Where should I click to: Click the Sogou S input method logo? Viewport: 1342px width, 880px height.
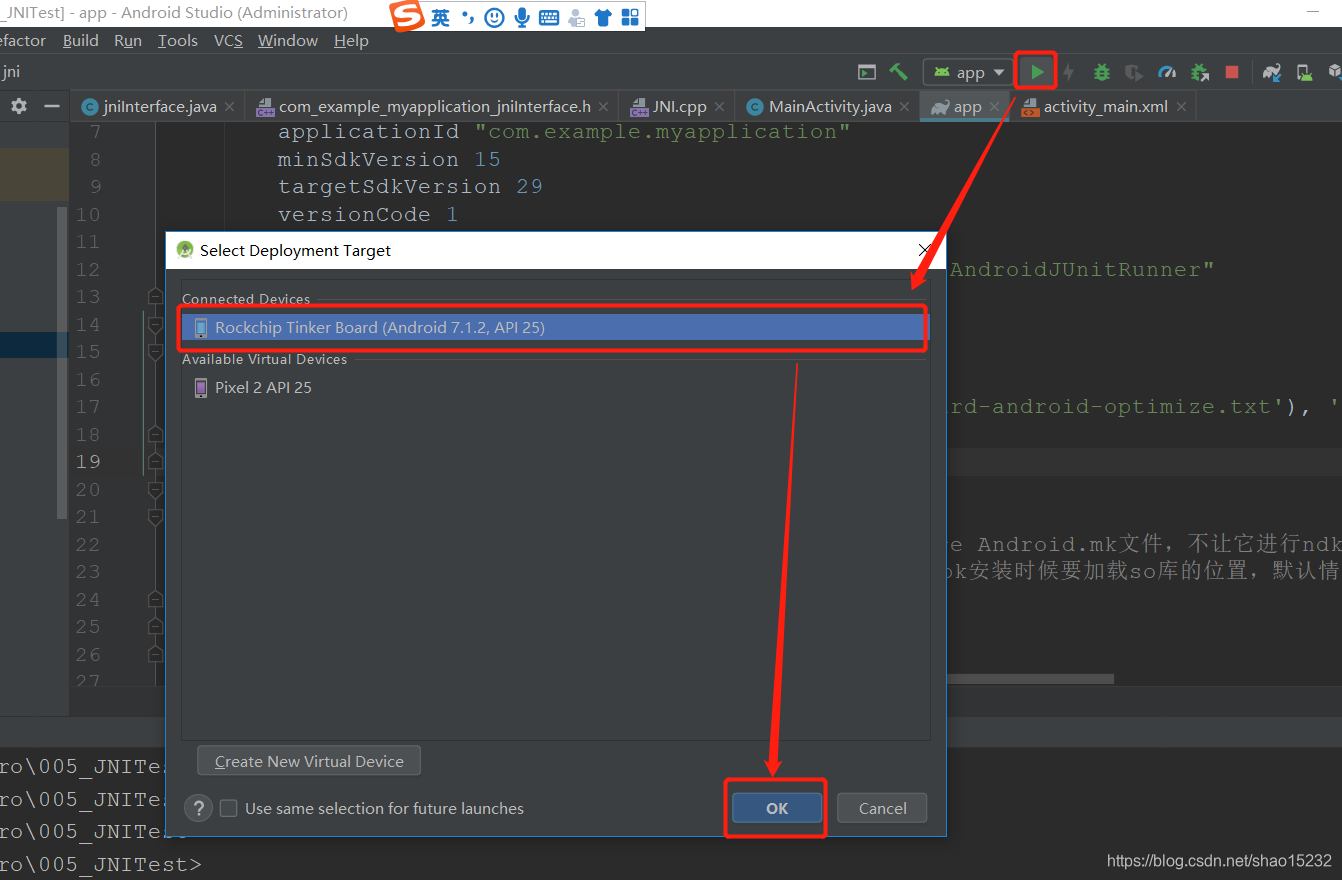pos(407,17)
